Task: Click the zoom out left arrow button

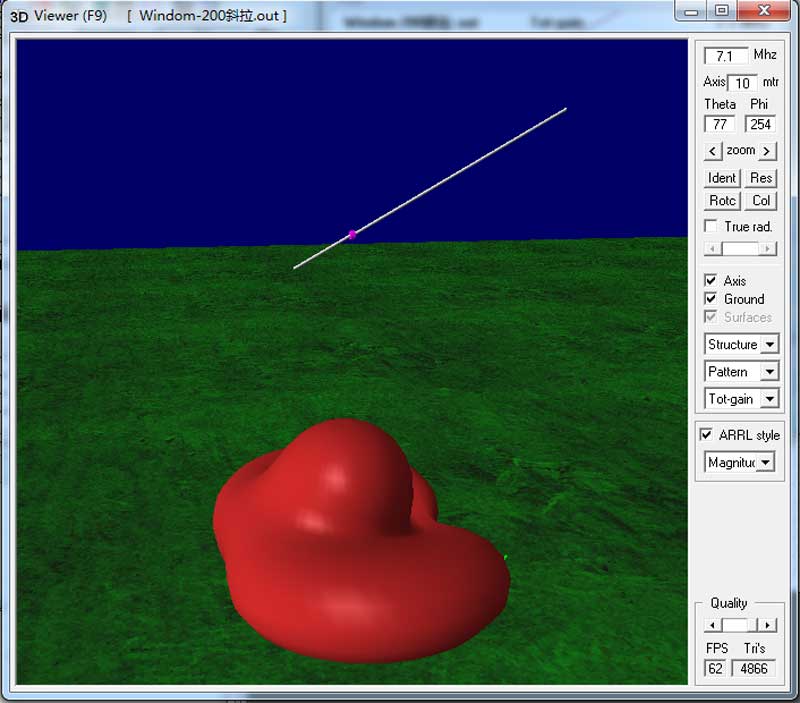Action: tap(712, 152)
